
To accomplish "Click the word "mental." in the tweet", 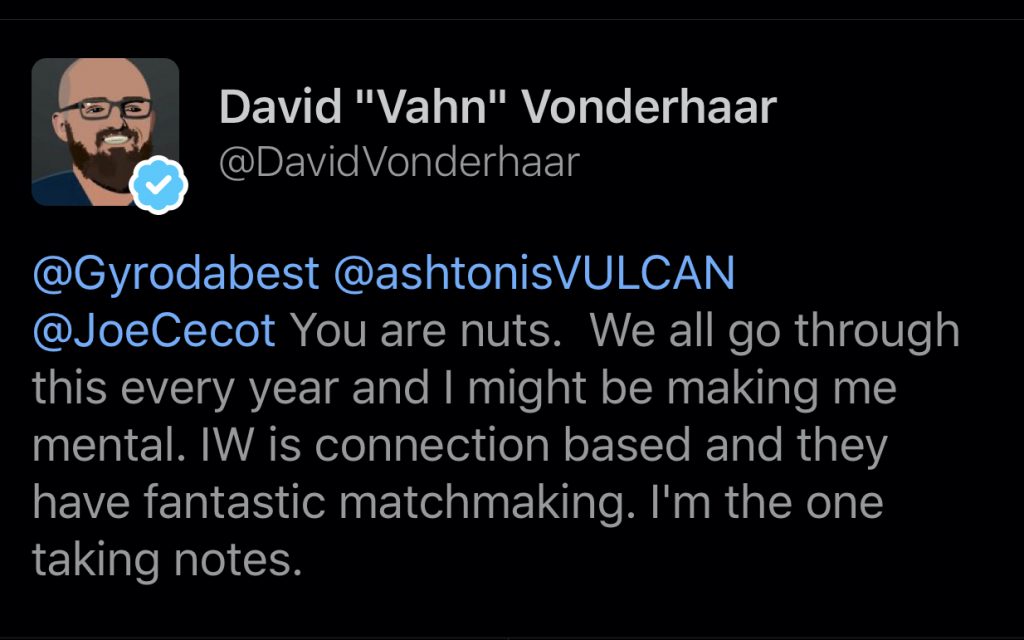I will 109,445.
